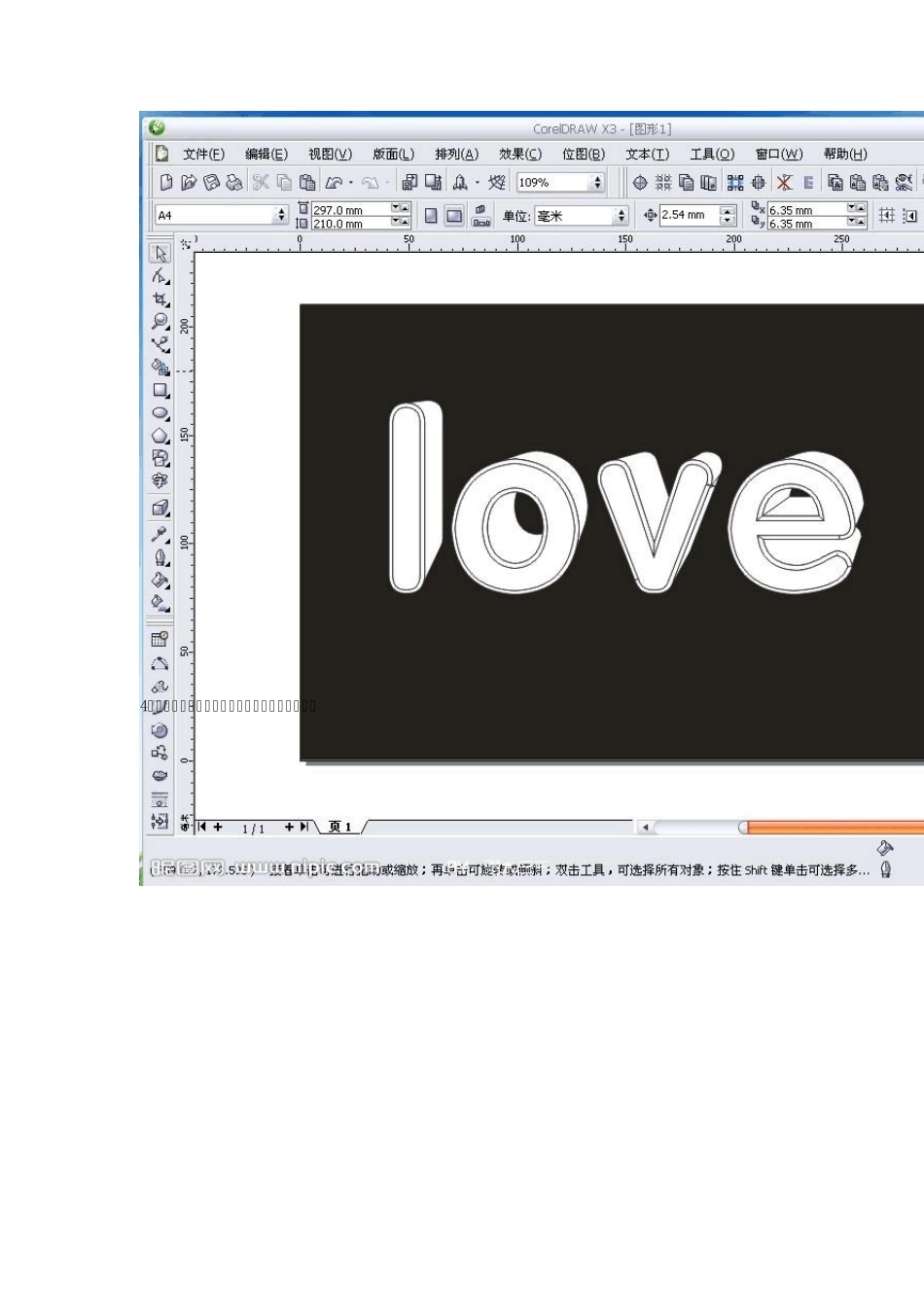Select the Crop tool
Viewport: 924px width, 1307px height.
160,299
